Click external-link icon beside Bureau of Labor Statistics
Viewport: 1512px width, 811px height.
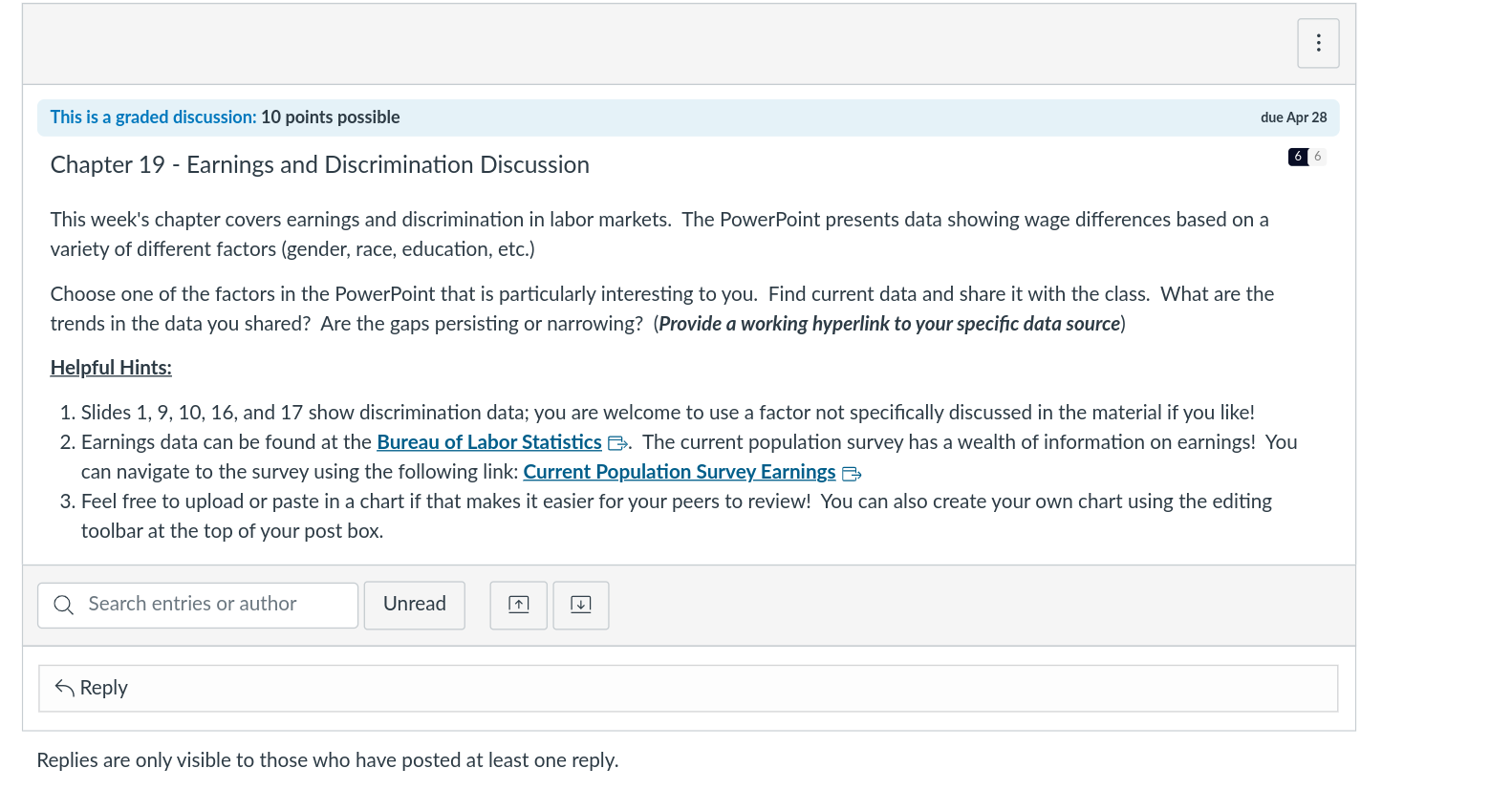pos(617,443)
